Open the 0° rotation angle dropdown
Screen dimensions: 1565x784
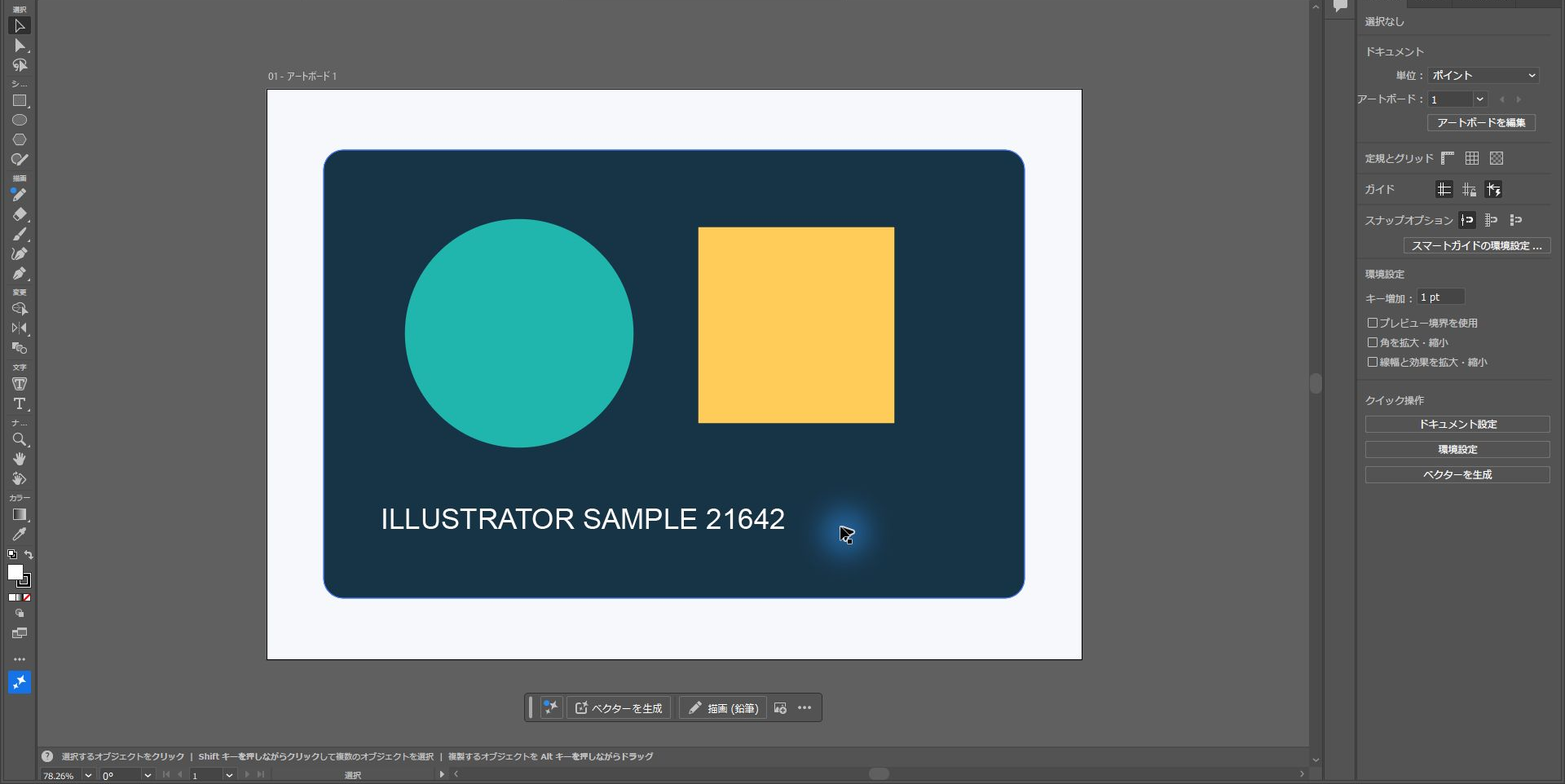148,775
